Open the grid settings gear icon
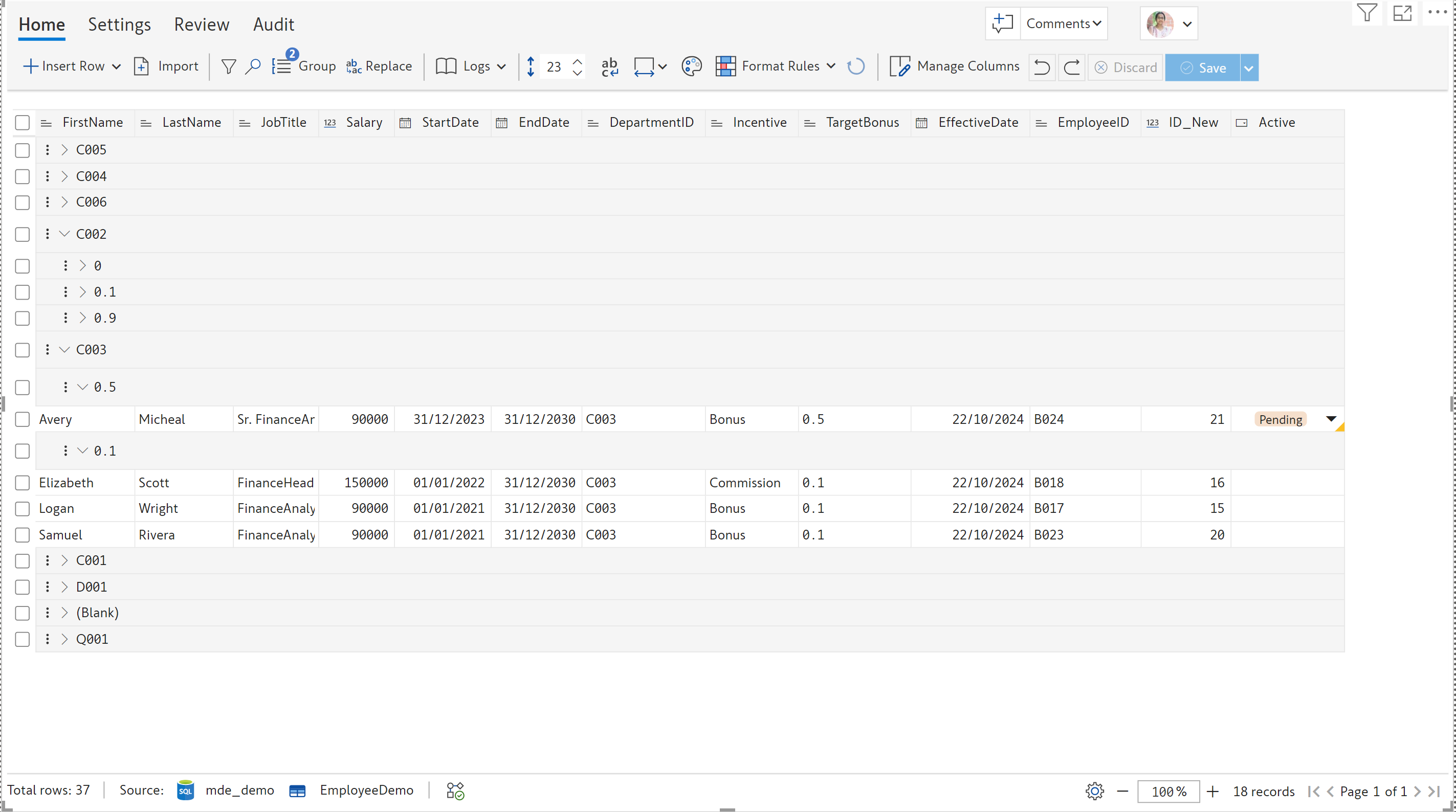The image size is (1456, 812). (x=1095, y=791)
